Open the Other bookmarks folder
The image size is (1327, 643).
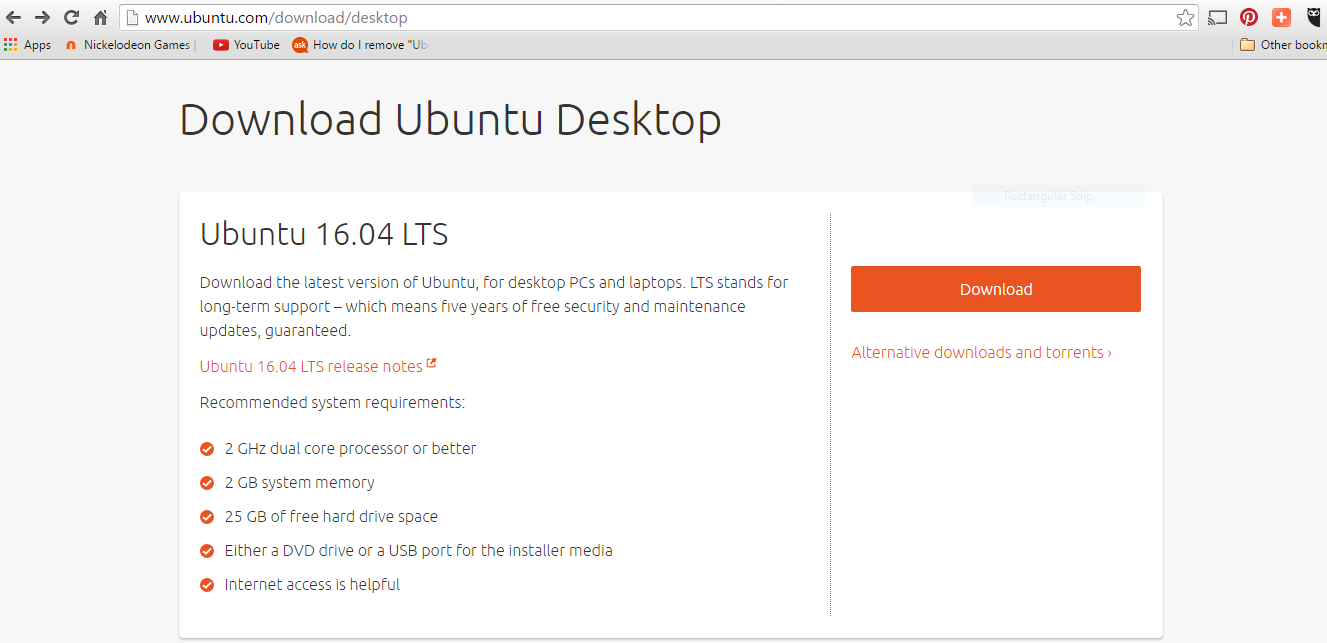[x=1283, y=45]
